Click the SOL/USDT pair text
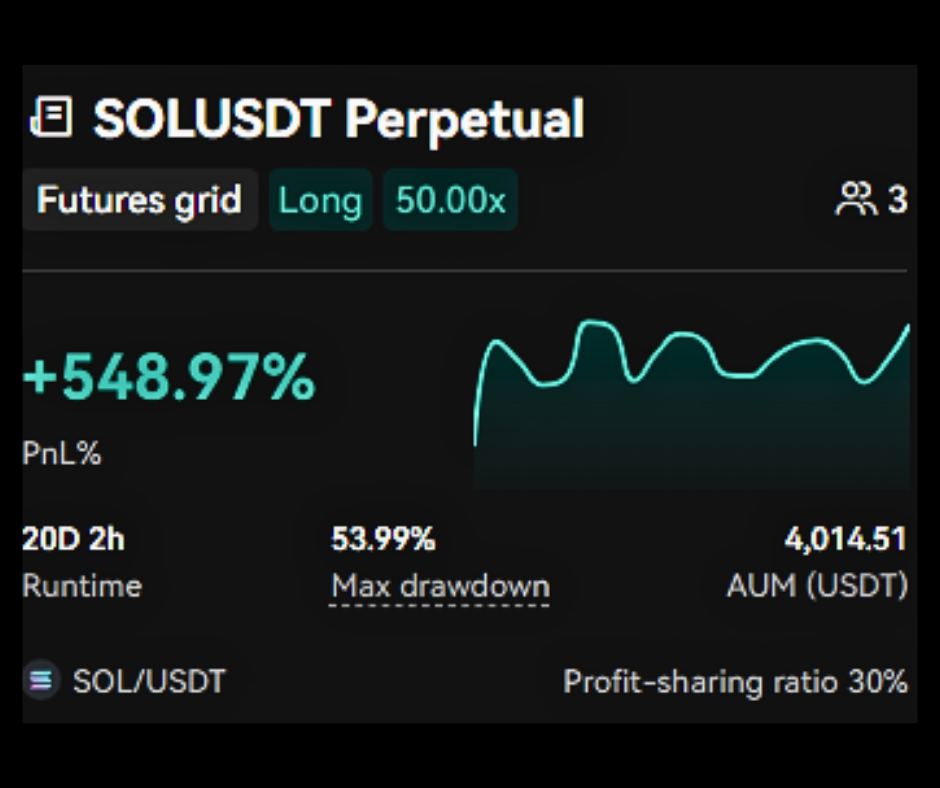This screenshot has height=788, width=940. click(149, 682)
